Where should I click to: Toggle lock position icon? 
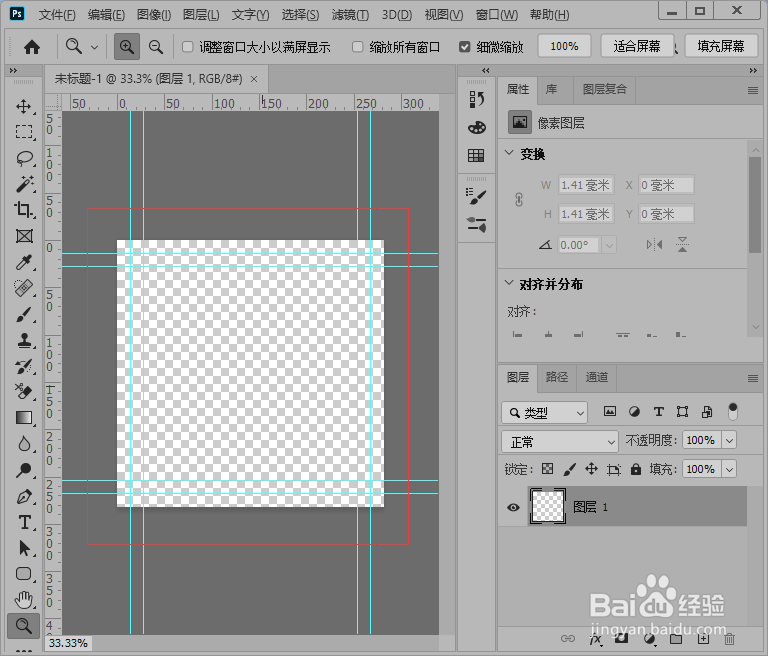click(x=591, y=469)
